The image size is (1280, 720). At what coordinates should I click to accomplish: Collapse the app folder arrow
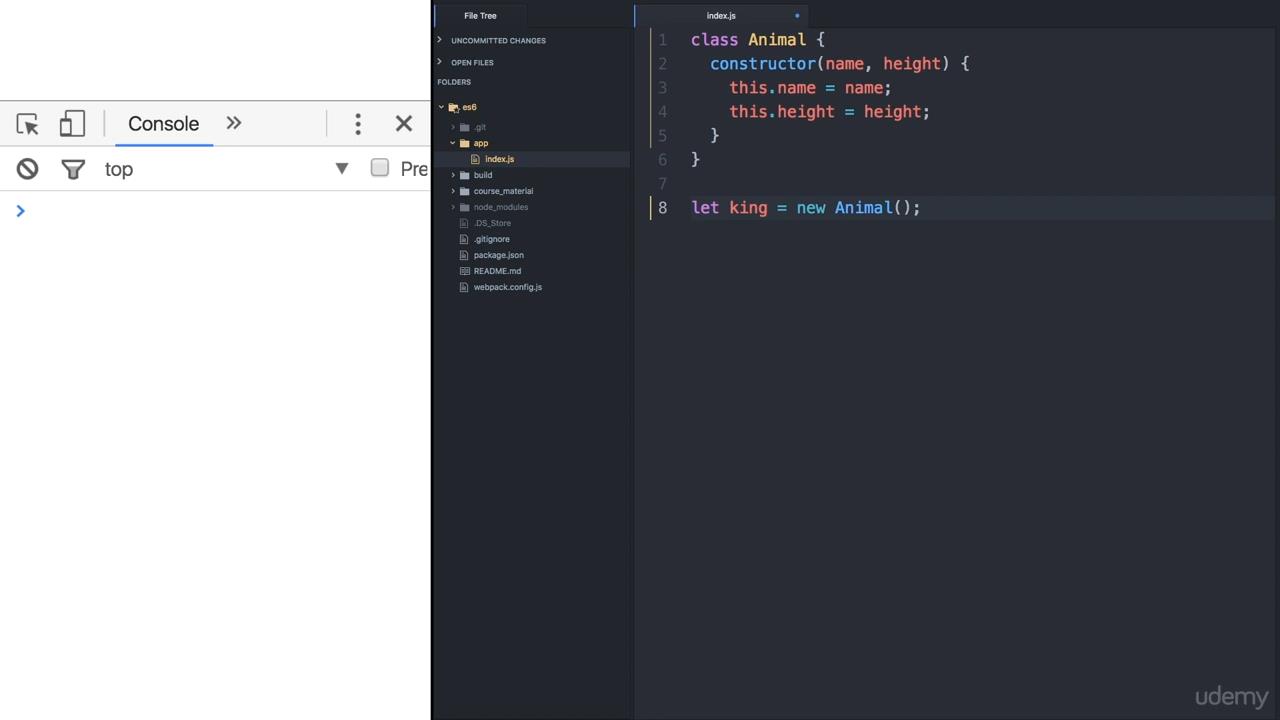point(453,143)
